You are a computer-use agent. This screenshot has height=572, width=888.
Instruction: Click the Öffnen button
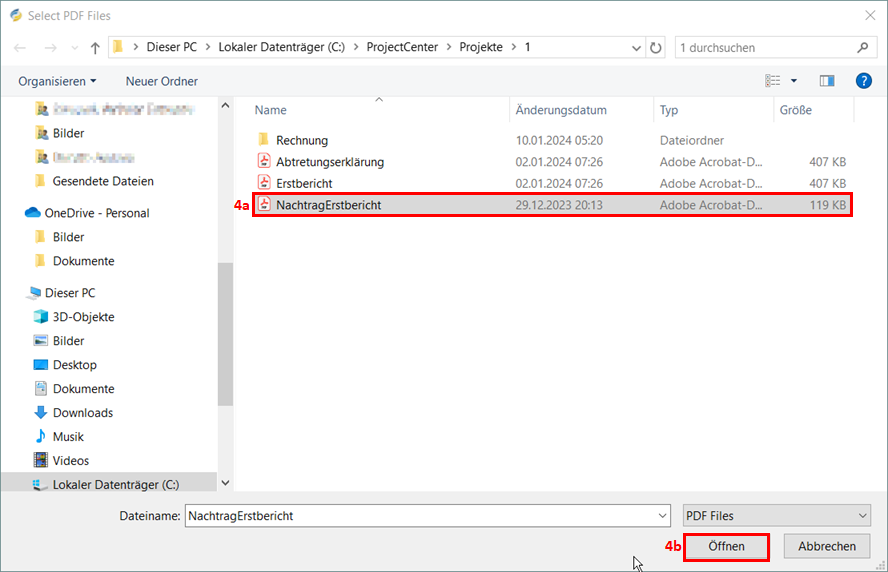coord(726,547)
